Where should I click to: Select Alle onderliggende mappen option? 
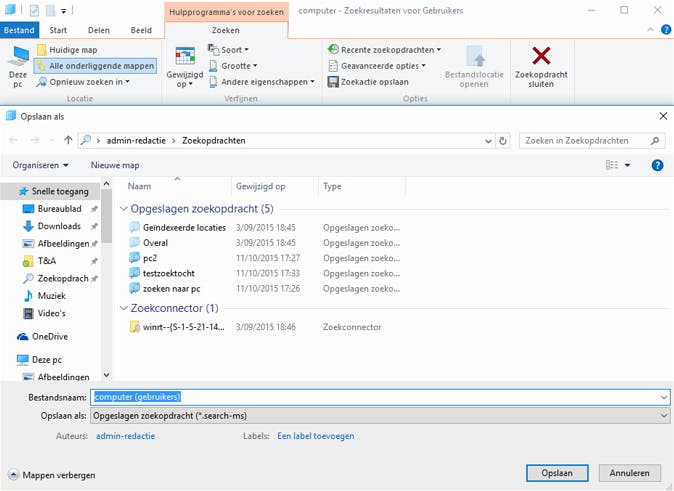(95, 66)
